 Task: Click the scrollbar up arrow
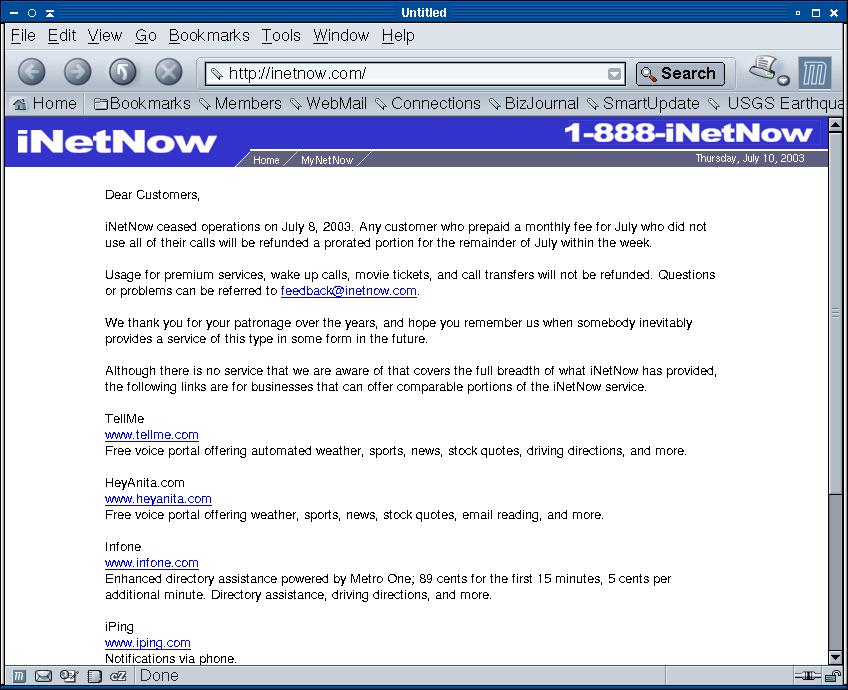(x=835, y=125)
